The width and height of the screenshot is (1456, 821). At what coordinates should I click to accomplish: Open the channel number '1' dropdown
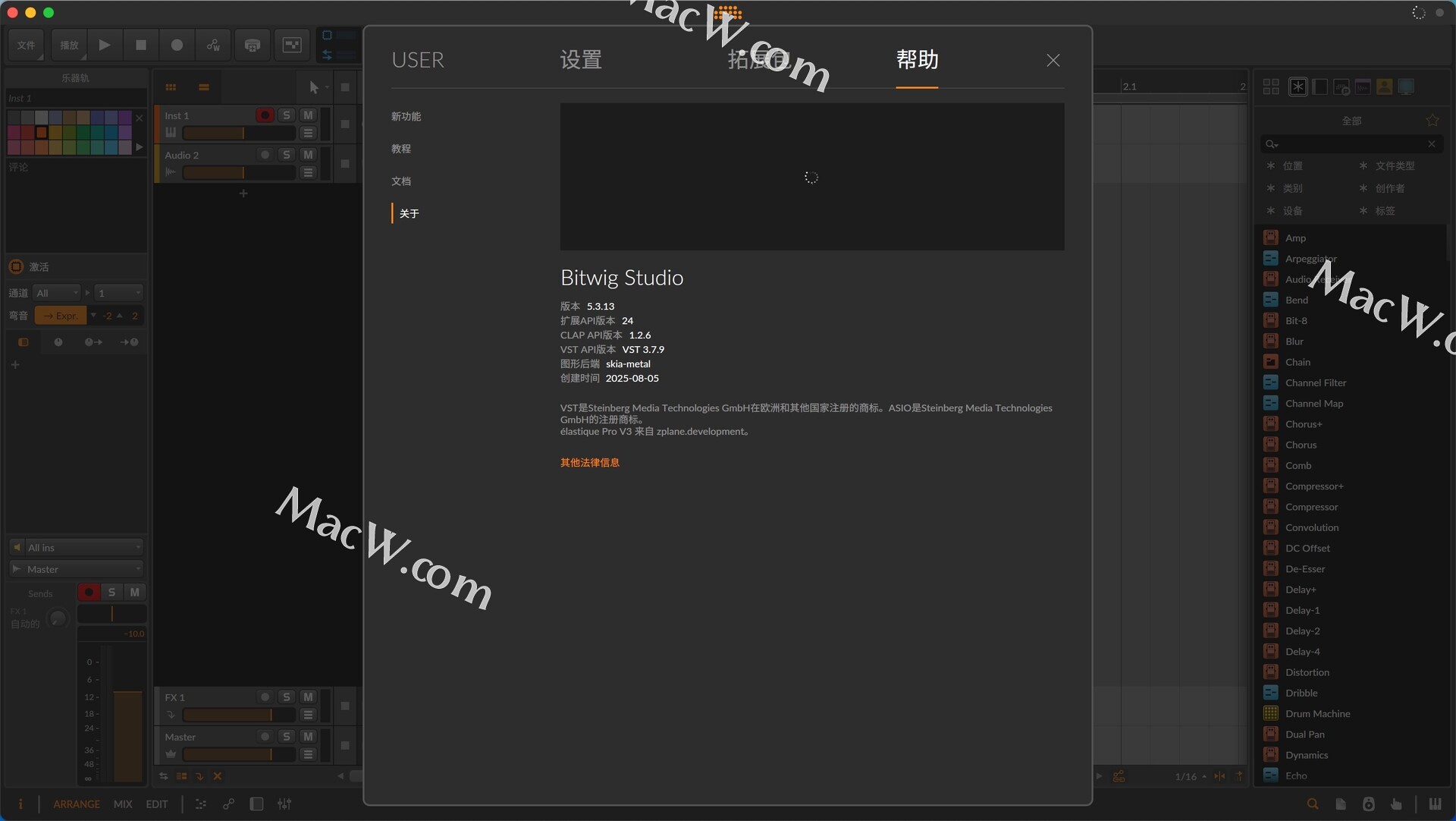[118, 293]
